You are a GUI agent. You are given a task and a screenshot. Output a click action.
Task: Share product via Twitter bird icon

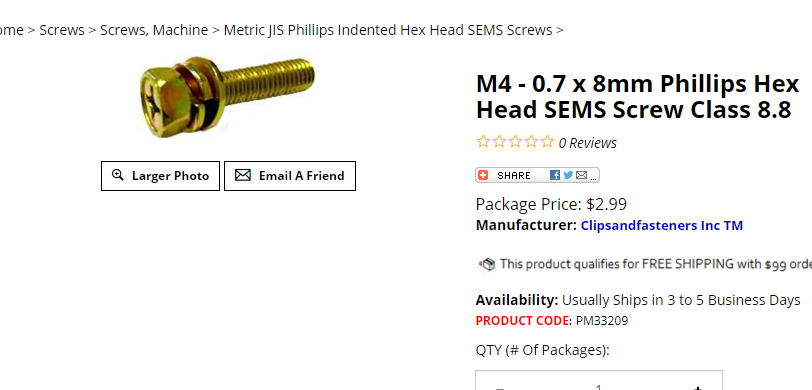point(568,175)
